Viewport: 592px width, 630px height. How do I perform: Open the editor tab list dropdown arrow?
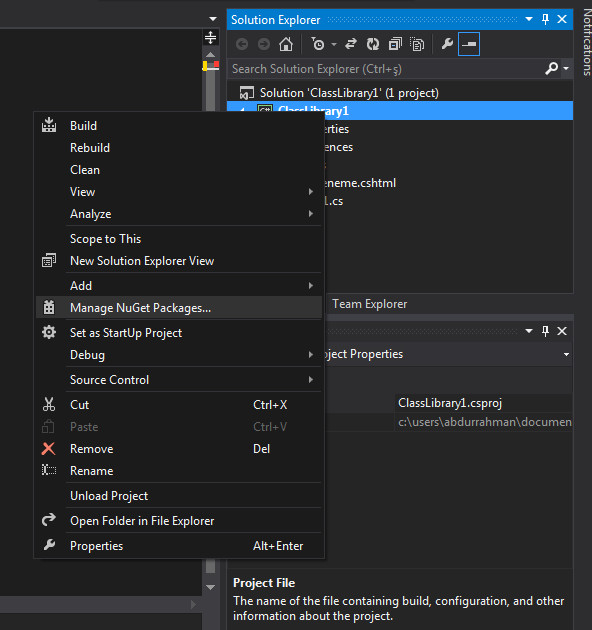pos(213,19)
